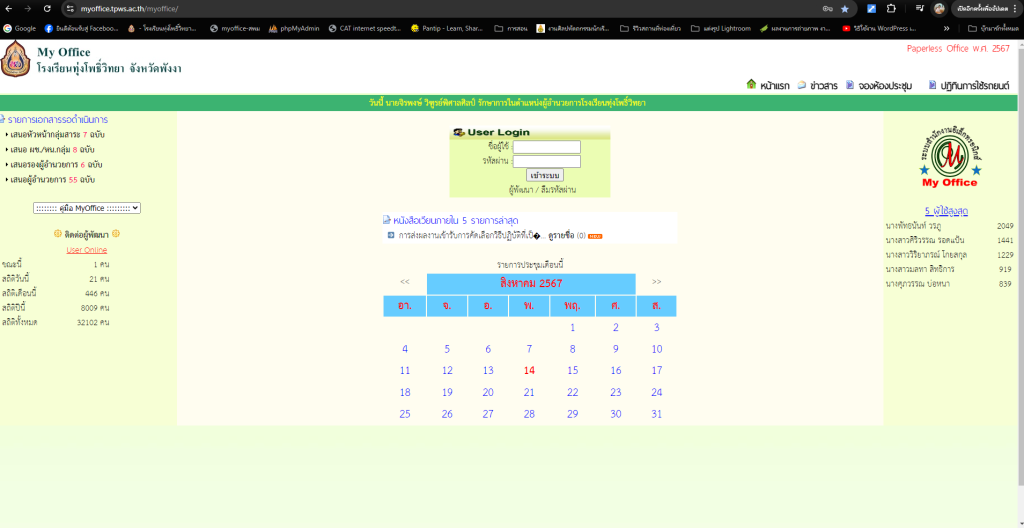Open the ปฏิทินการใช้รถยนต์ menu item
Screen dimensions: 1024x528
(975, 85)
